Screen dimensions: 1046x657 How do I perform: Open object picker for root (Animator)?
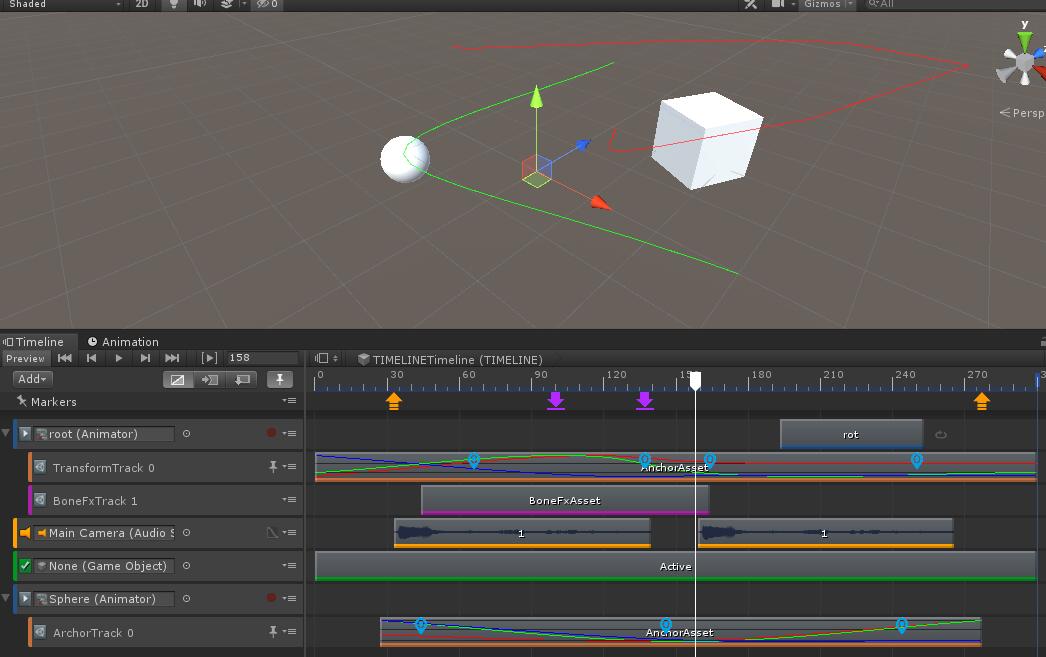(x=186, y=434)
